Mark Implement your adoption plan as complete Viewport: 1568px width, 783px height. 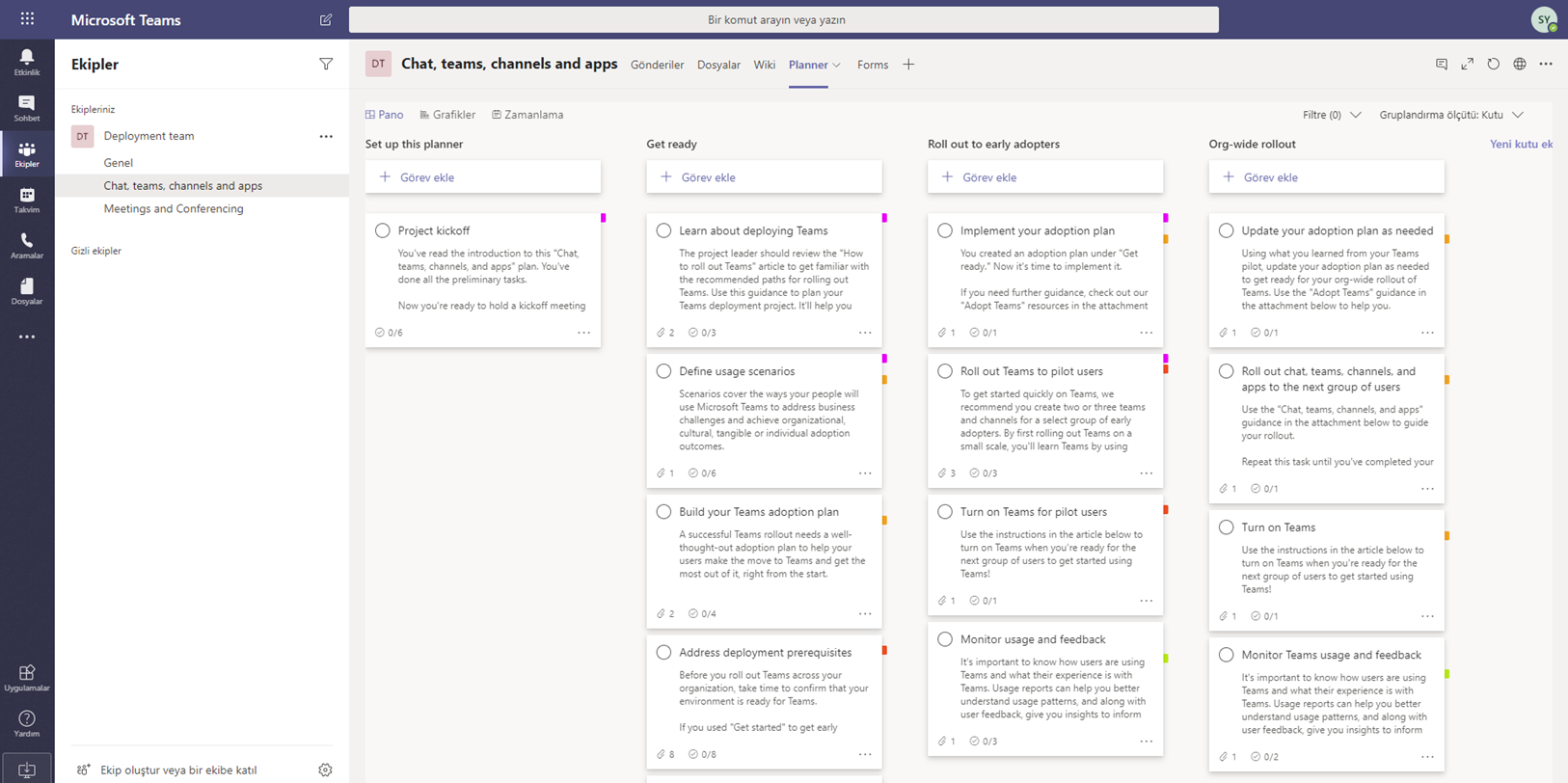point(945,230)
